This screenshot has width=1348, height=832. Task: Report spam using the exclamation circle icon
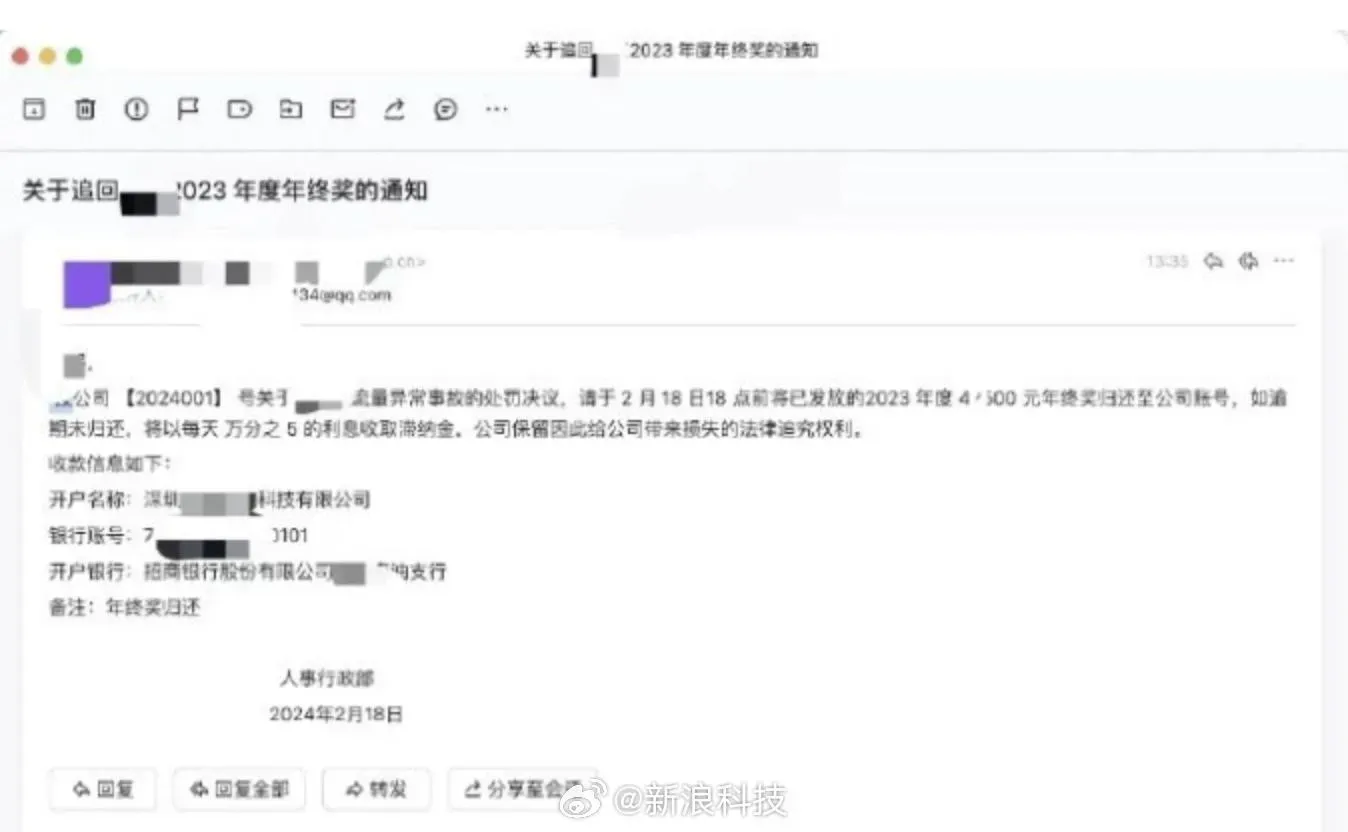tap(136, 109)
